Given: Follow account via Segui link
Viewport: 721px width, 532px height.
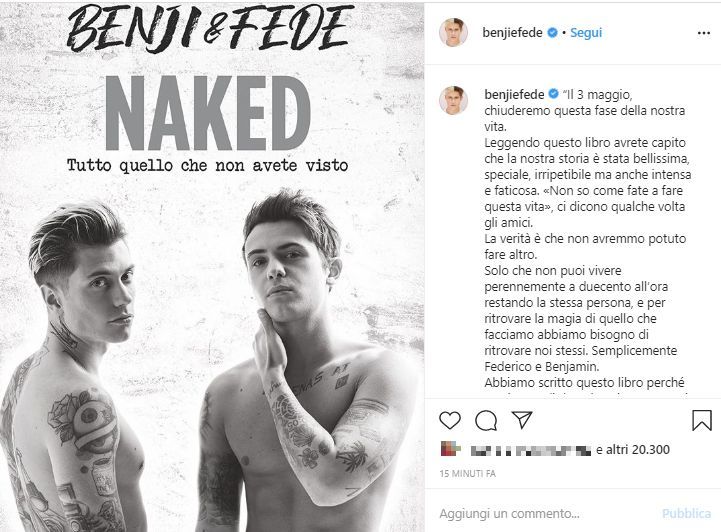Looking at the screenshot, I should 586,33.
